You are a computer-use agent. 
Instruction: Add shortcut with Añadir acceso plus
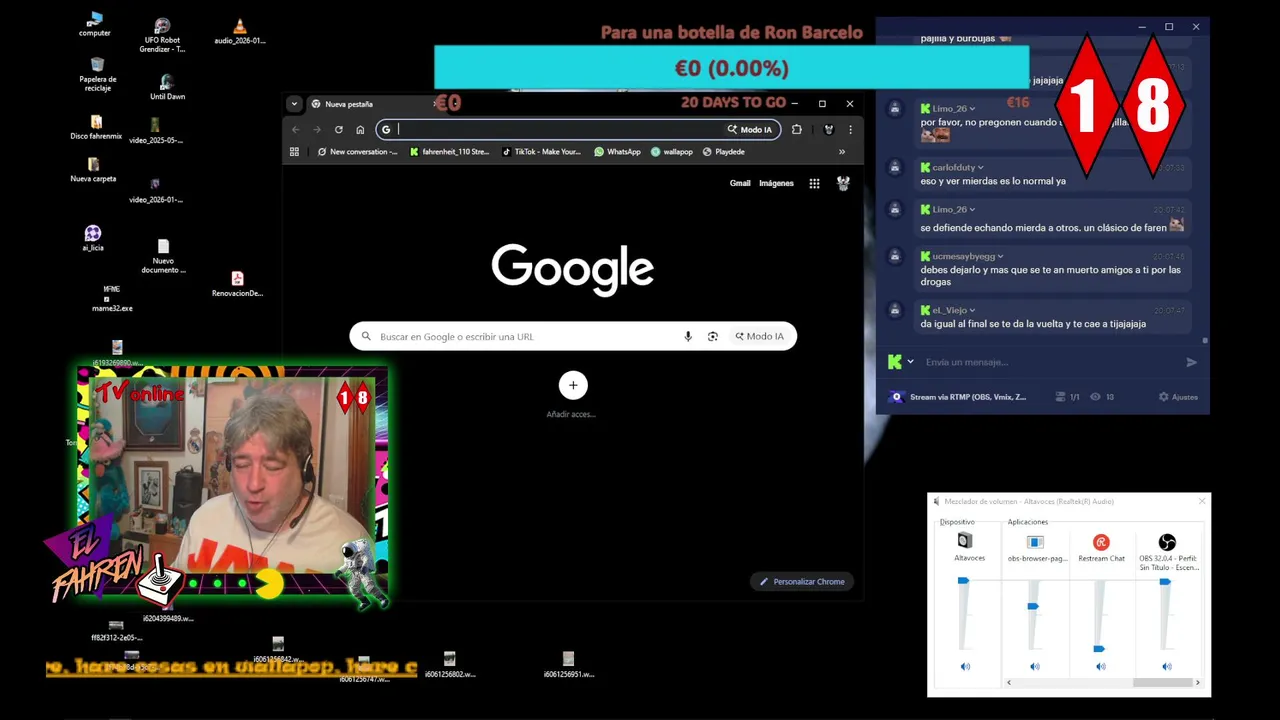pos(573,385)
